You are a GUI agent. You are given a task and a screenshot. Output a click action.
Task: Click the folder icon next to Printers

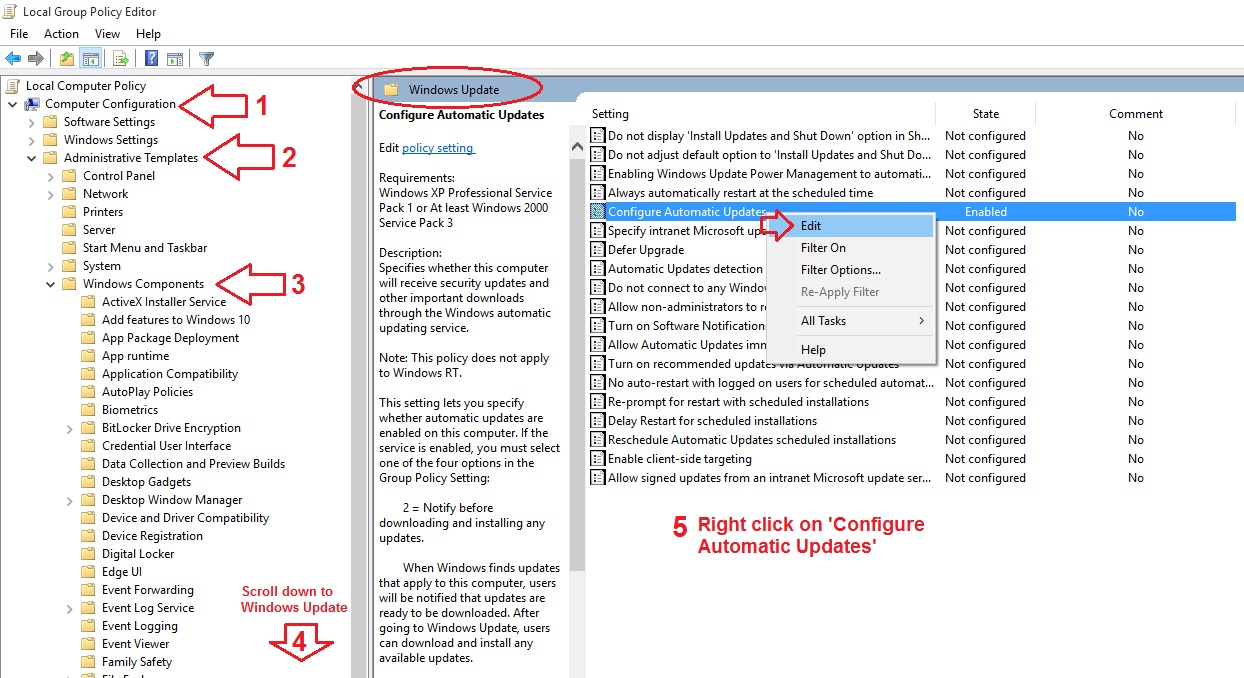[x=69, y=212]
